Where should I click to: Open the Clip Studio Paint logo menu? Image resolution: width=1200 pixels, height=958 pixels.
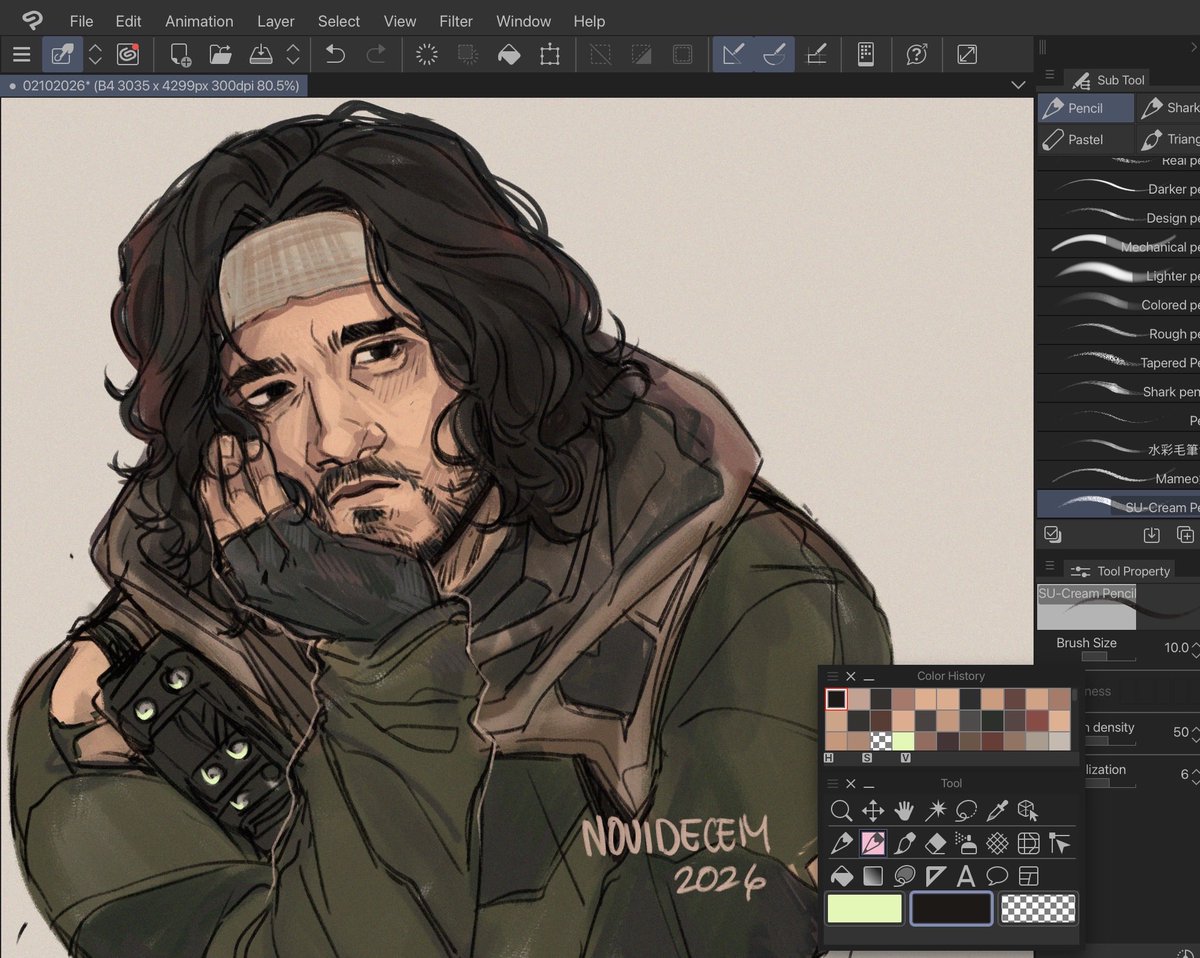tap(32, 20)
